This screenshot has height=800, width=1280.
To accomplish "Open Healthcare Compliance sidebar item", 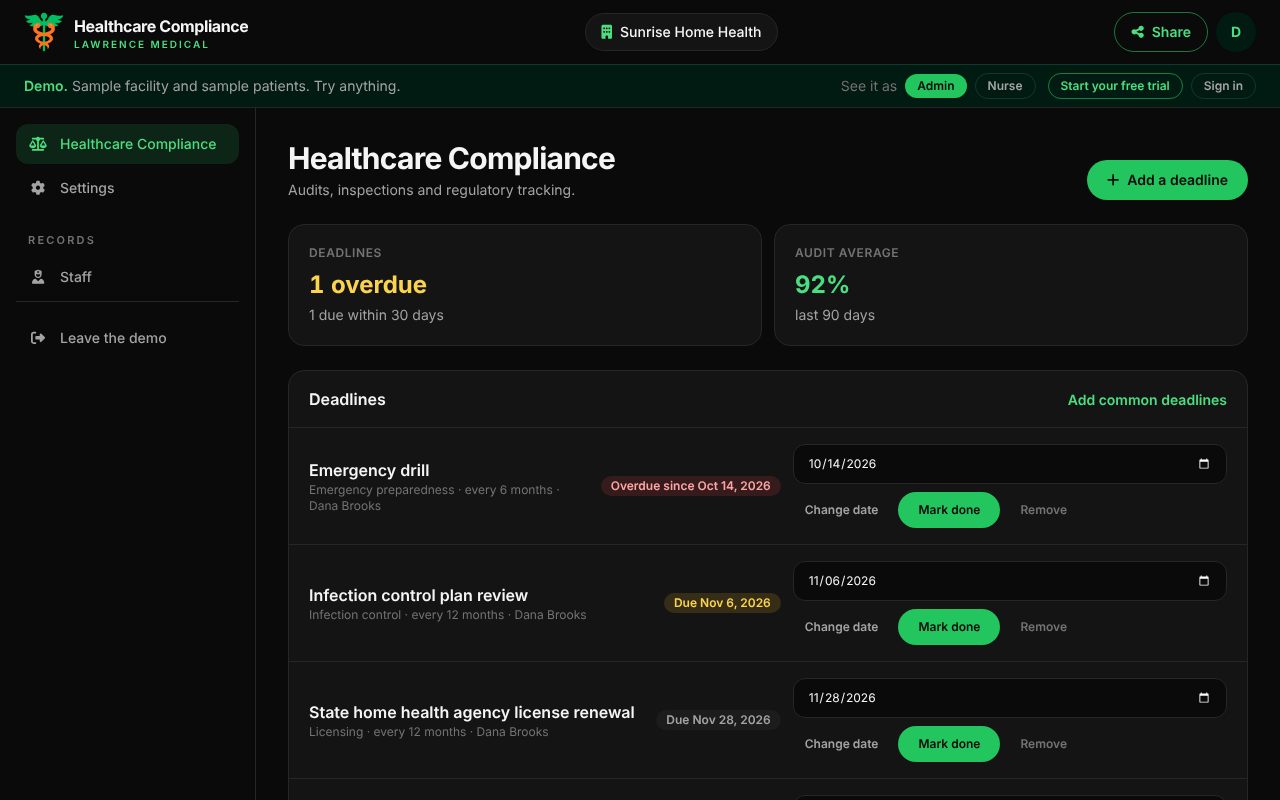I will point(127,144).
